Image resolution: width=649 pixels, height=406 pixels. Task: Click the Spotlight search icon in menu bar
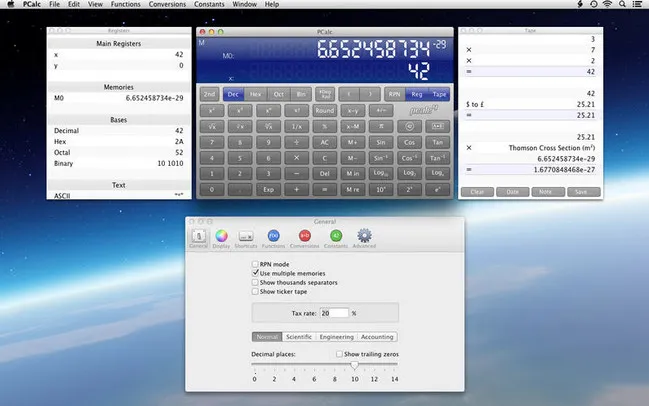pos(622,5)
